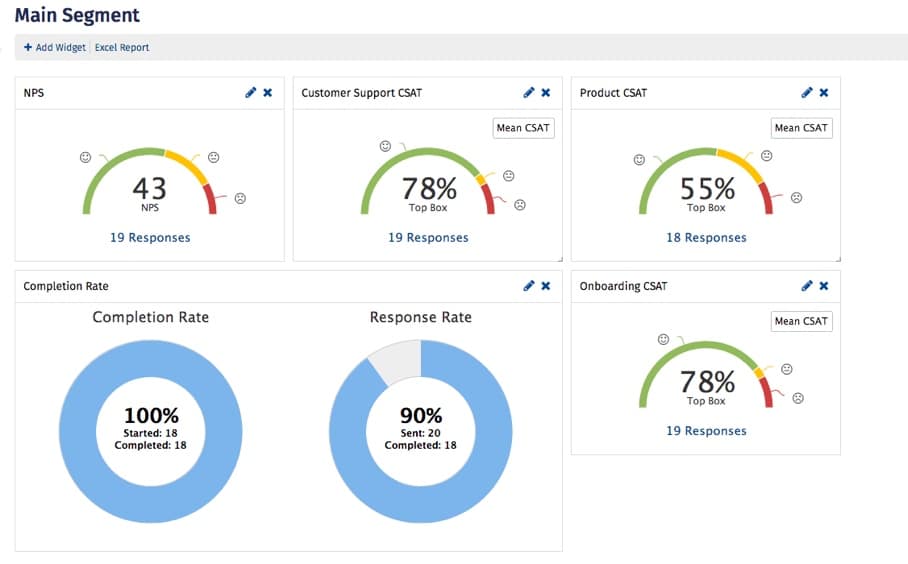Edit the Completion Rate widget
This screenshot has width=908, height=564.
tap(528, 285)
